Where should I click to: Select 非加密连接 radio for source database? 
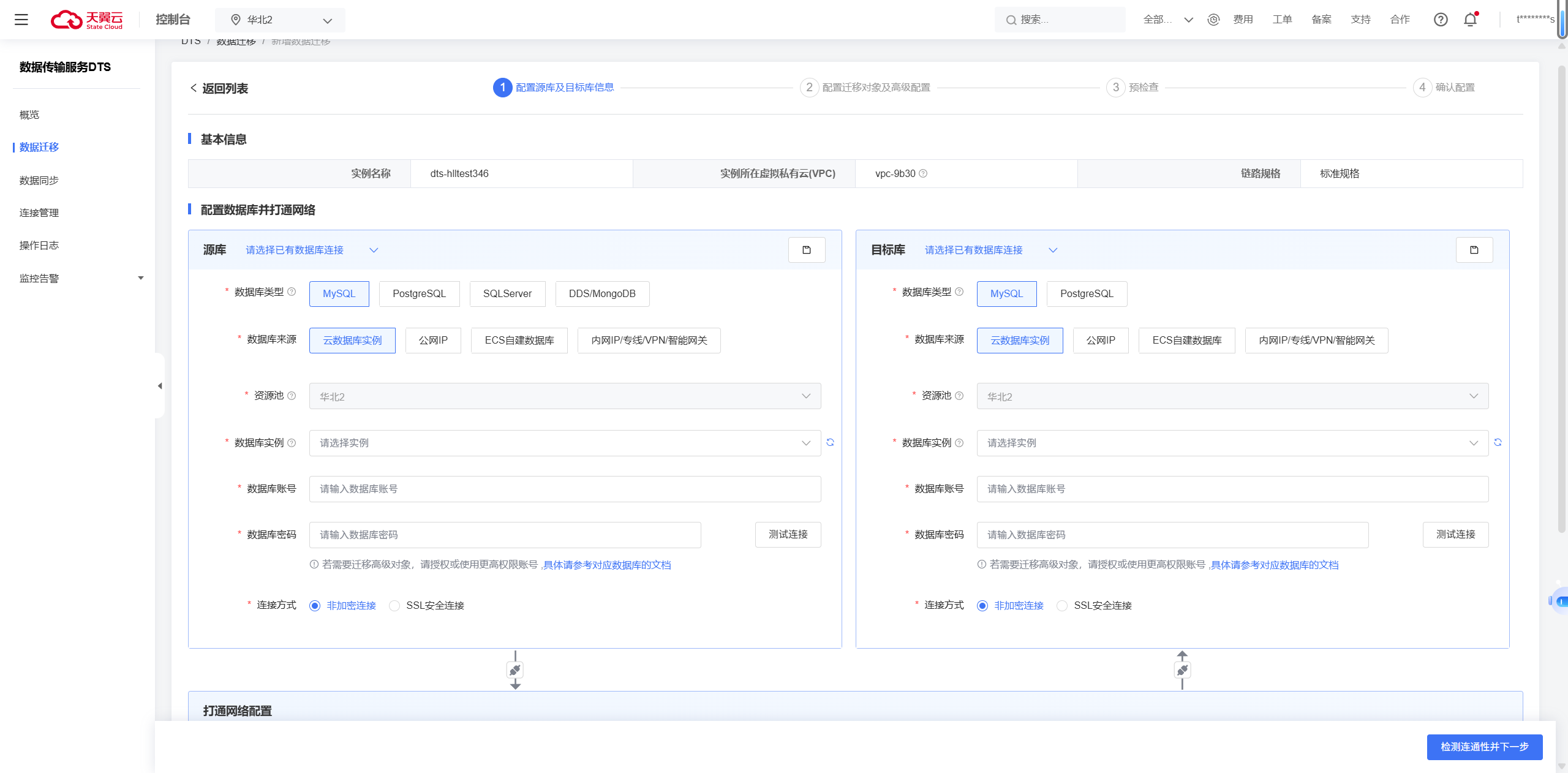pyautogui.click(x=315, y=606)
